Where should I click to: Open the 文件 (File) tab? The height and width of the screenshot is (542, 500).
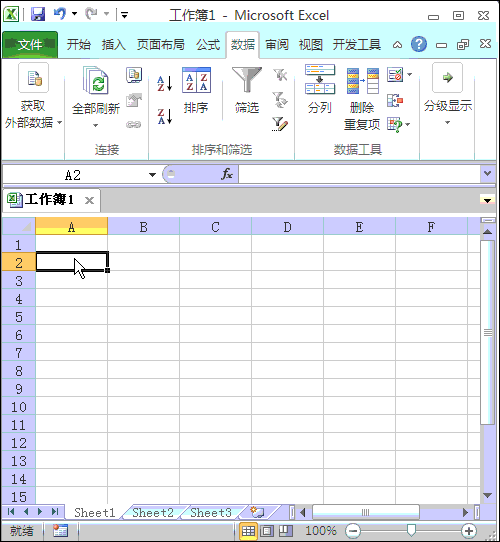point(30,45)
